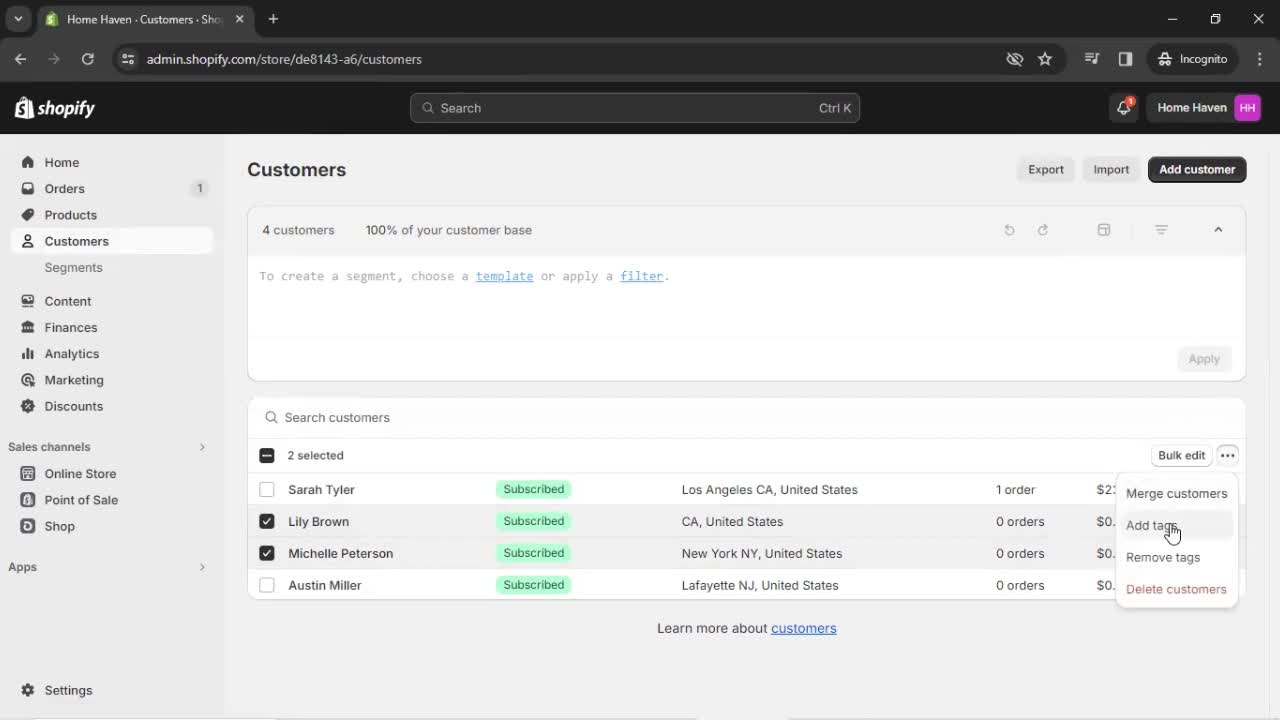Open the browser side panel icon
This screenshot has height=720, width=1280.
pos(1125,59)
